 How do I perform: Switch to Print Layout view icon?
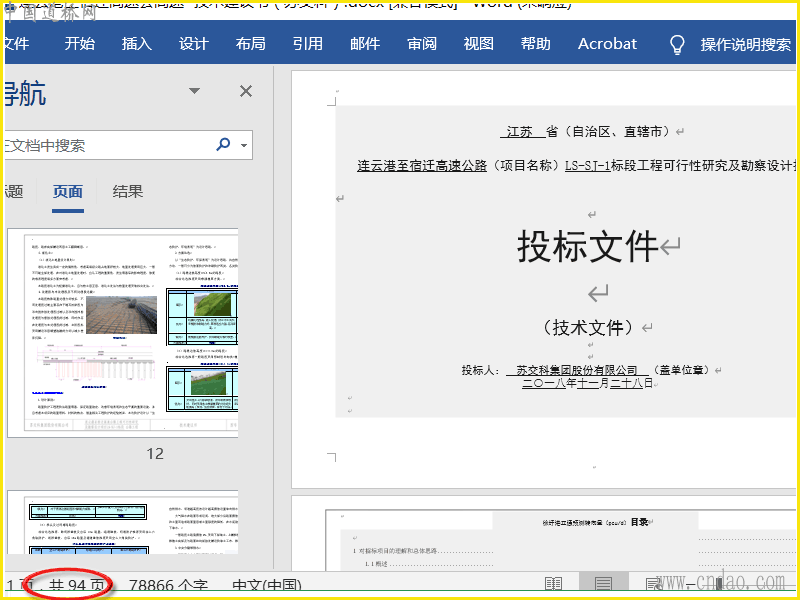coord(603,584)
